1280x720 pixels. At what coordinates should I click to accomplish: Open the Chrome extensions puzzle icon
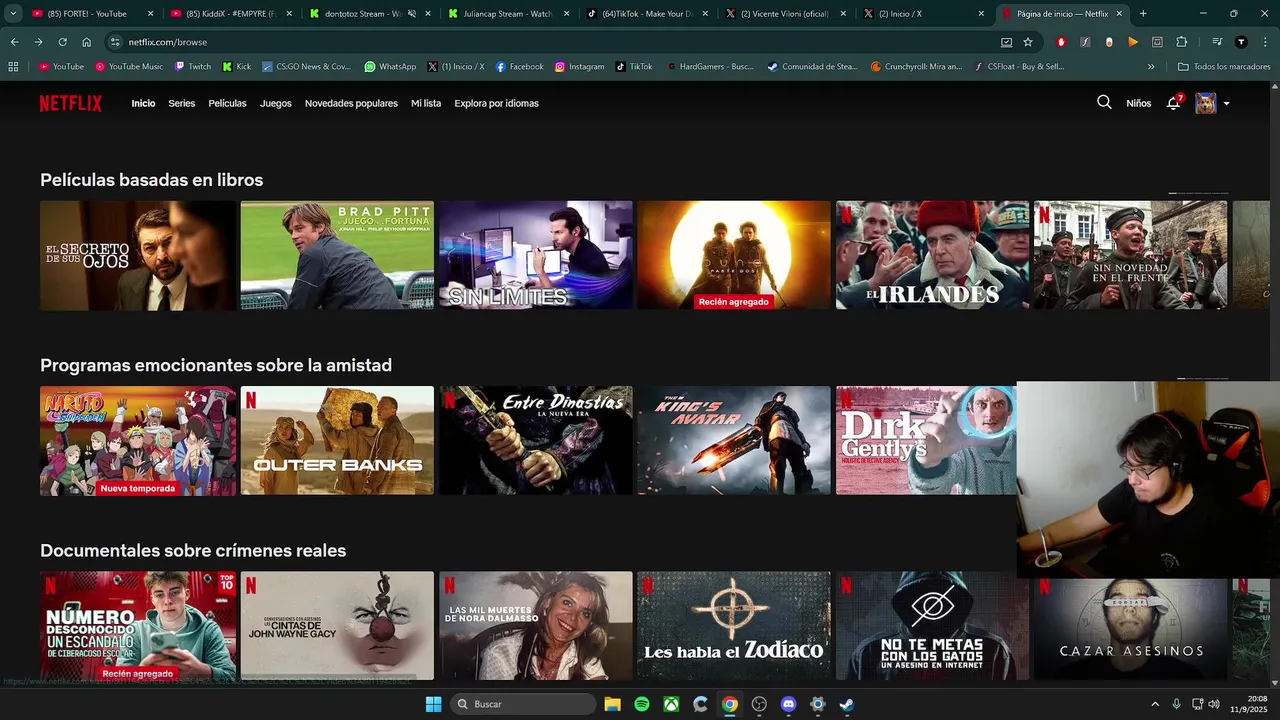tap(1181, 42)
